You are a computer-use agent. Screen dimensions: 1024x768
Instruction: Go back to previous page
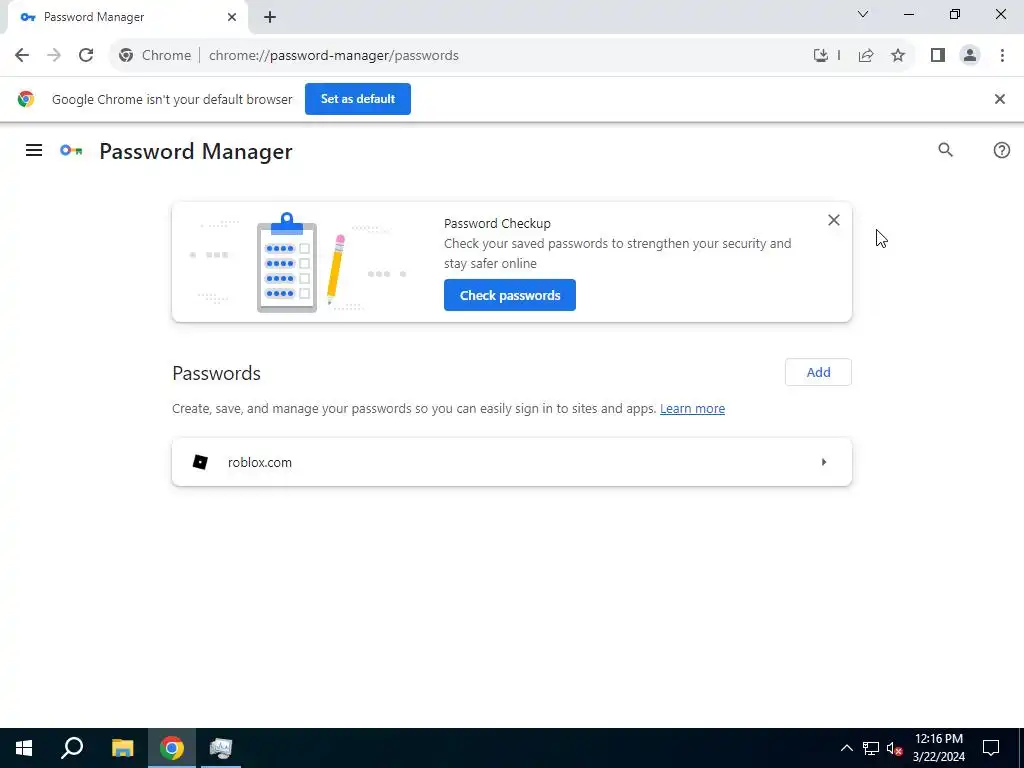[x=22, y=56]
